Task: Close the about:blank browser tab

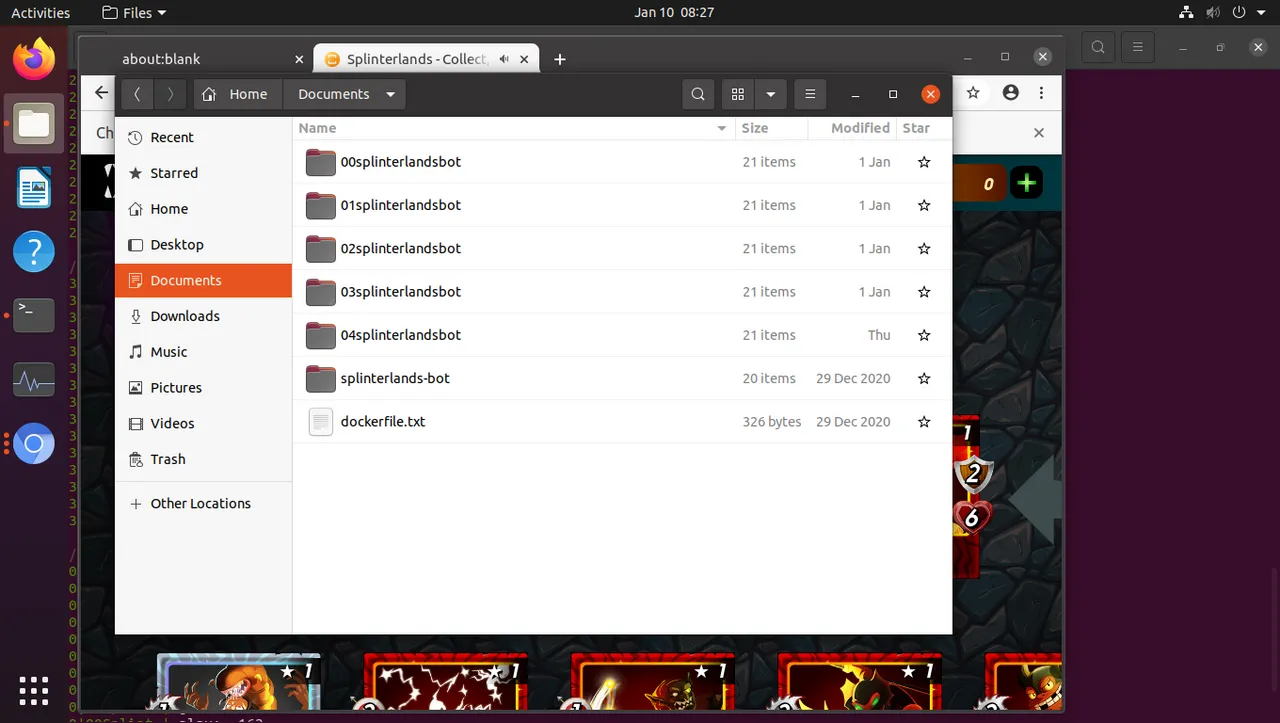Action: [299, 59]
